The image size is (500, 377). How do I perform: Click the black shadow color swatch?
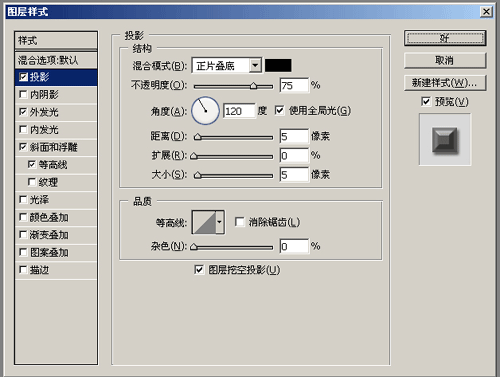(278, 65)
